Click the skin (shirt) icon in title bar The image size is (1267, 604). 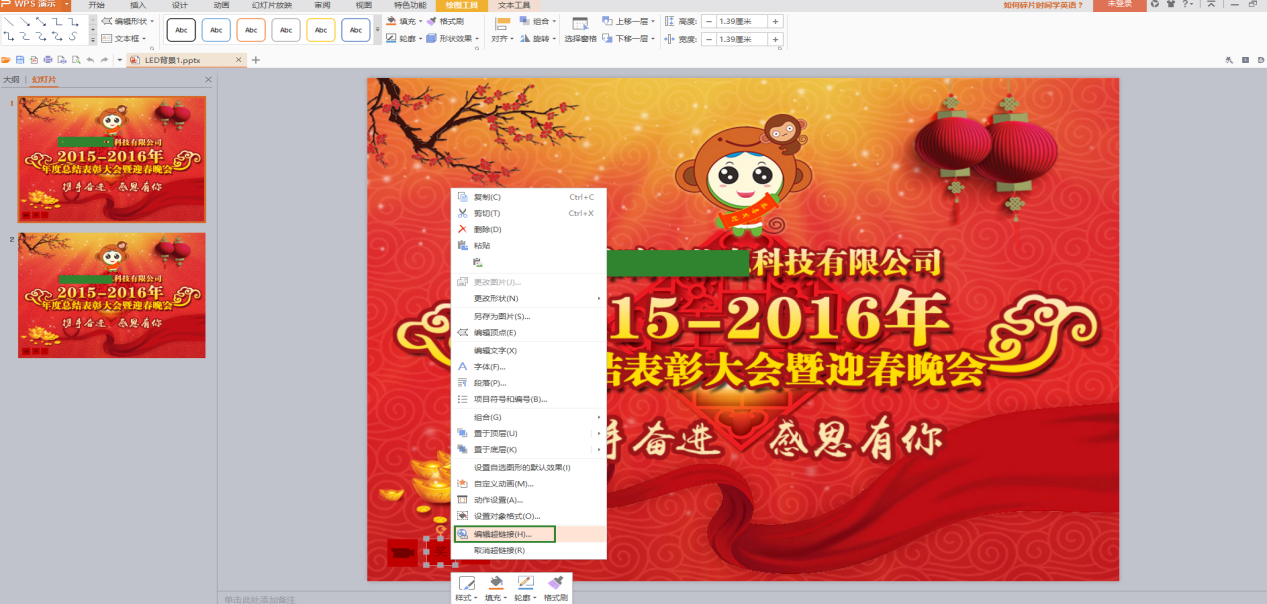(1170, 5)
